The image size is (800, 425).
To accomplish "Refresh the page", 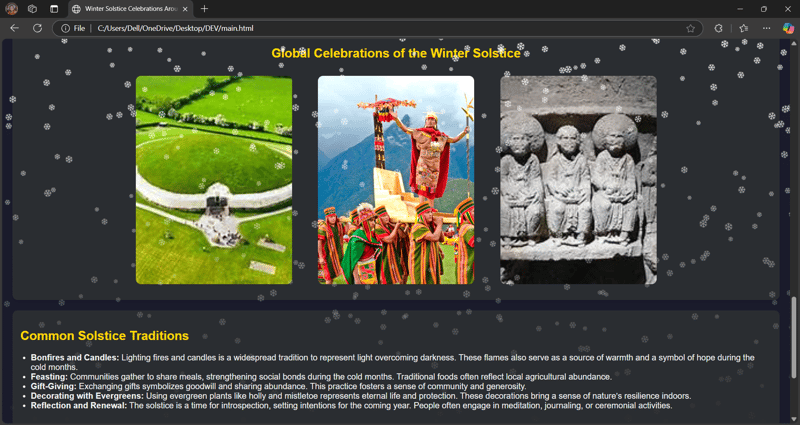I will pyautogui.click(x=37, y=28).
